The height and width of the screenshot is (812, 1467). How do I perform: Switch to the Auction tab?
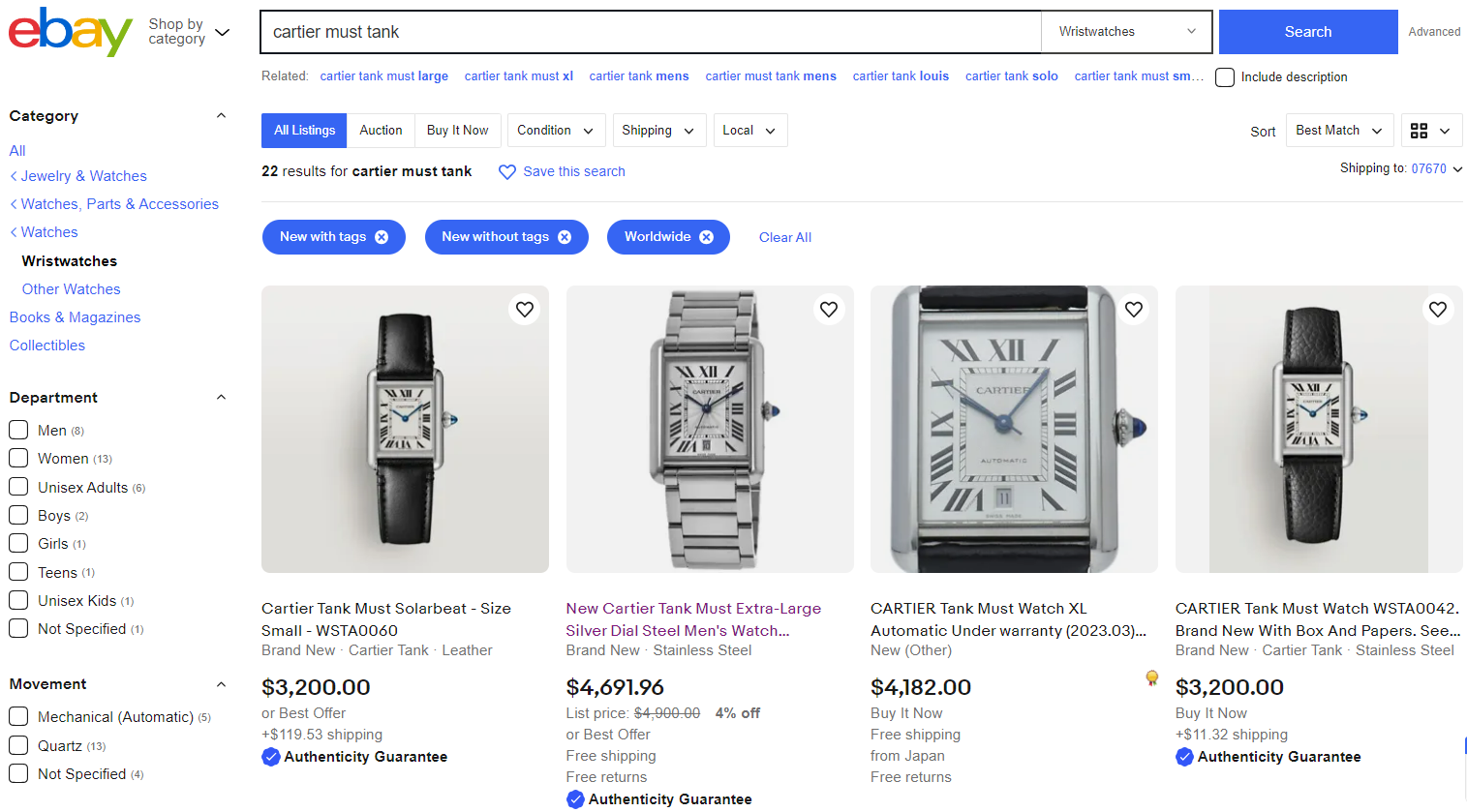(381, 130)
